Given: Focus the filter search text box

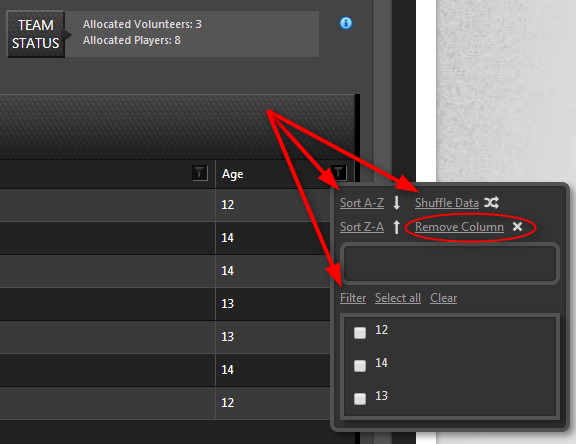Looking at the screenshot, I should [450, 263].
